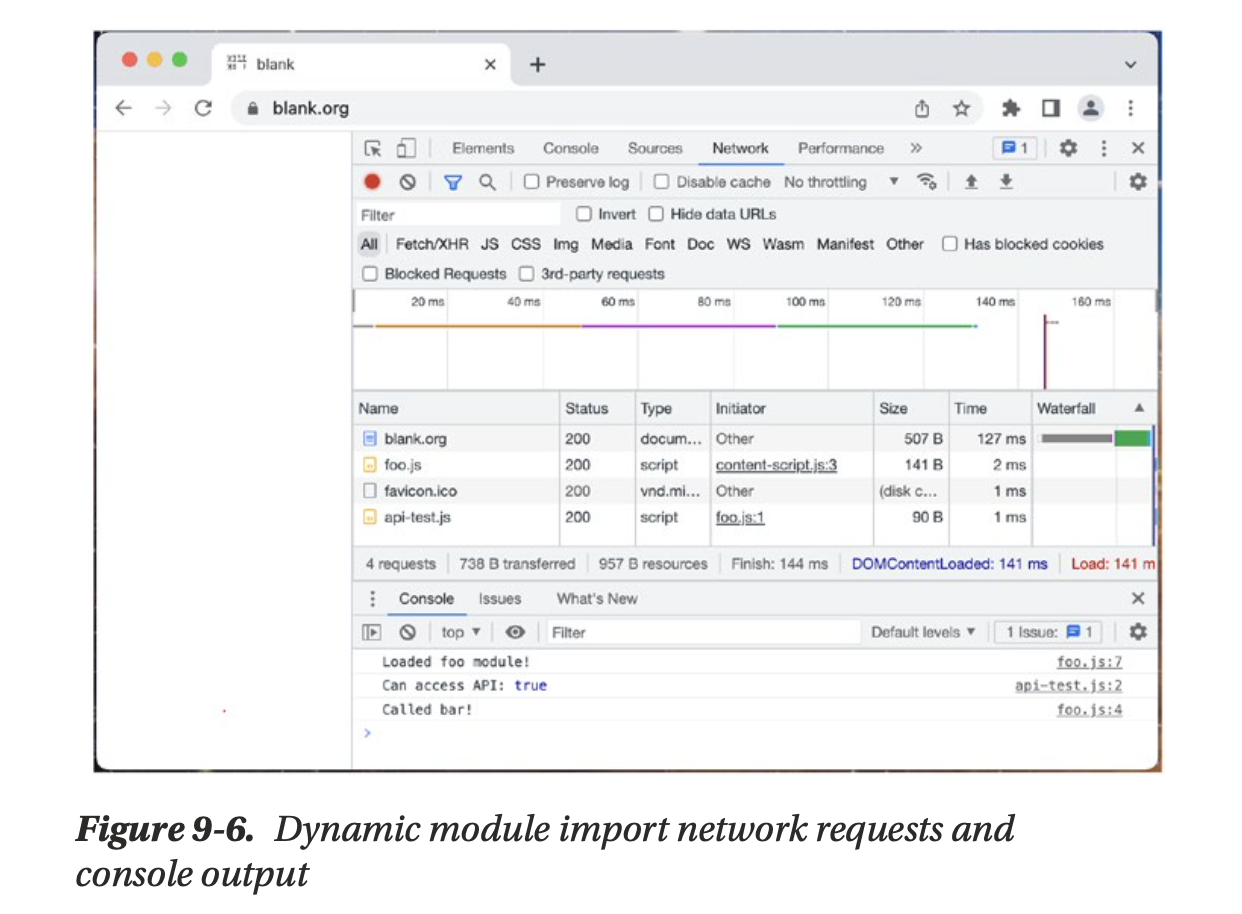Expand the Default levels dropdown
The image size is (1242, 914).
pyautogui.click(x=922, y=632)
